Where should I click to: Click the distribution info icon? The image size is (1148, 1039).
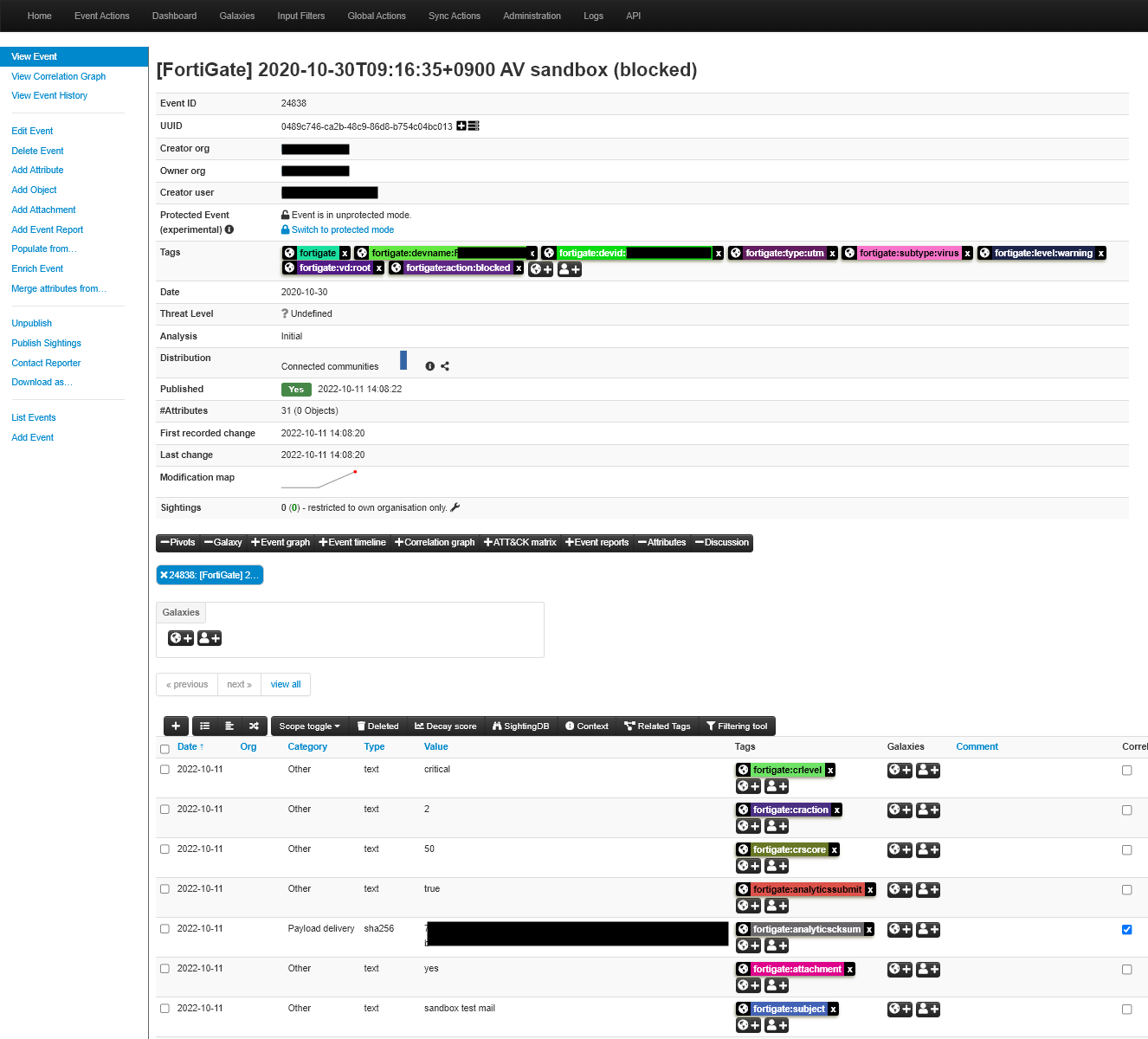(430, 366)
